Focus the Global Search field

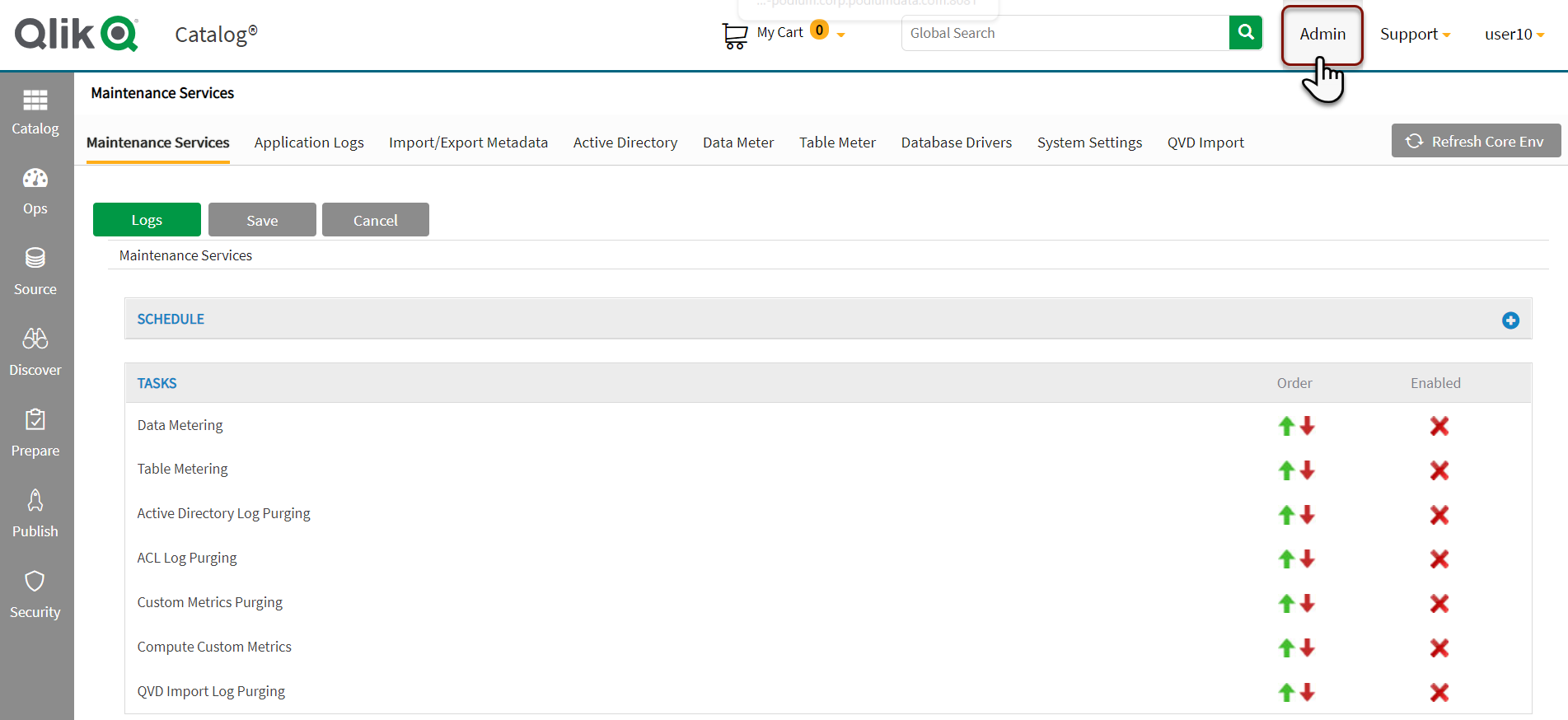pos(1065,33)
